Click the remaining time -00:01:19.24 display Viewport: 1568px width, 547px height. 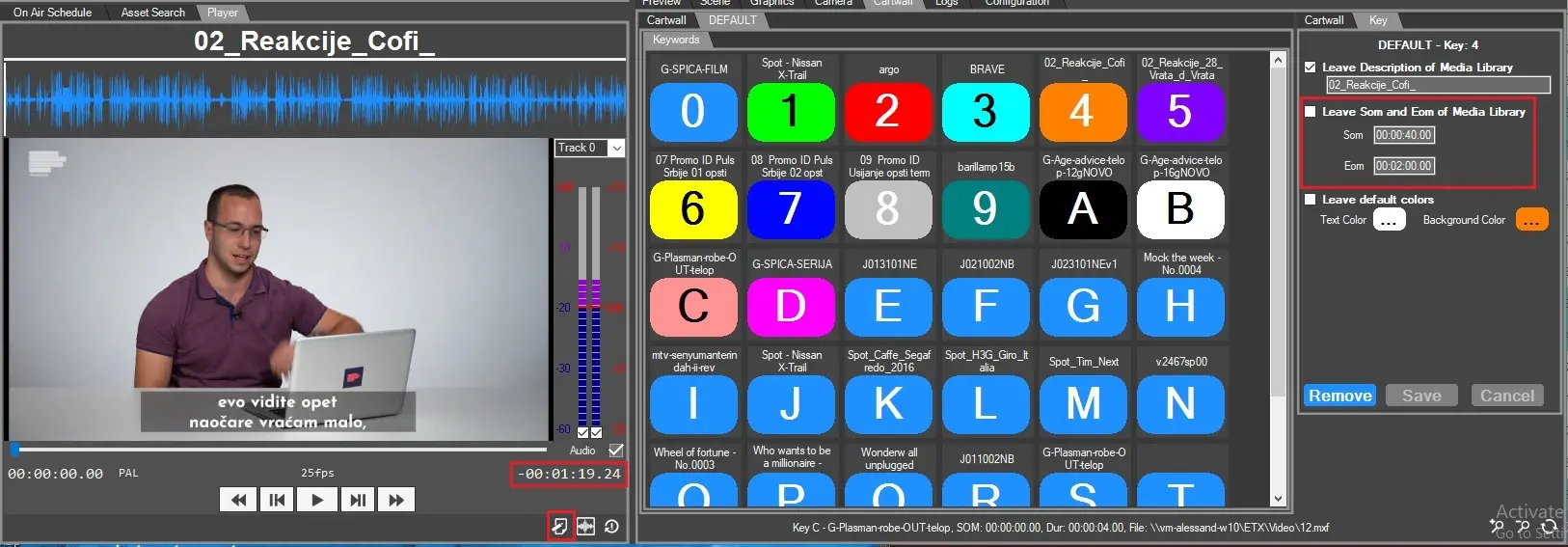click(x=569, y=475)
